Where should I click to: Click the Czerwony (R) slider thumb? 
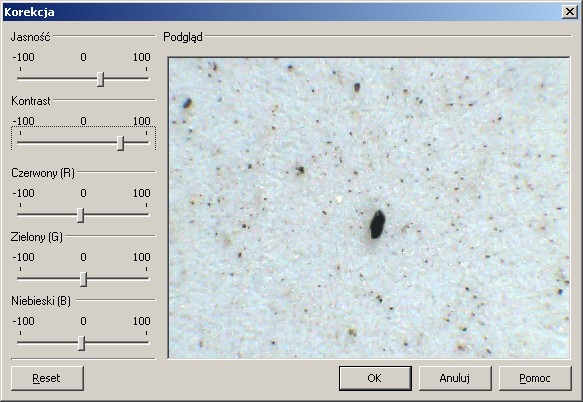[81, 215]
